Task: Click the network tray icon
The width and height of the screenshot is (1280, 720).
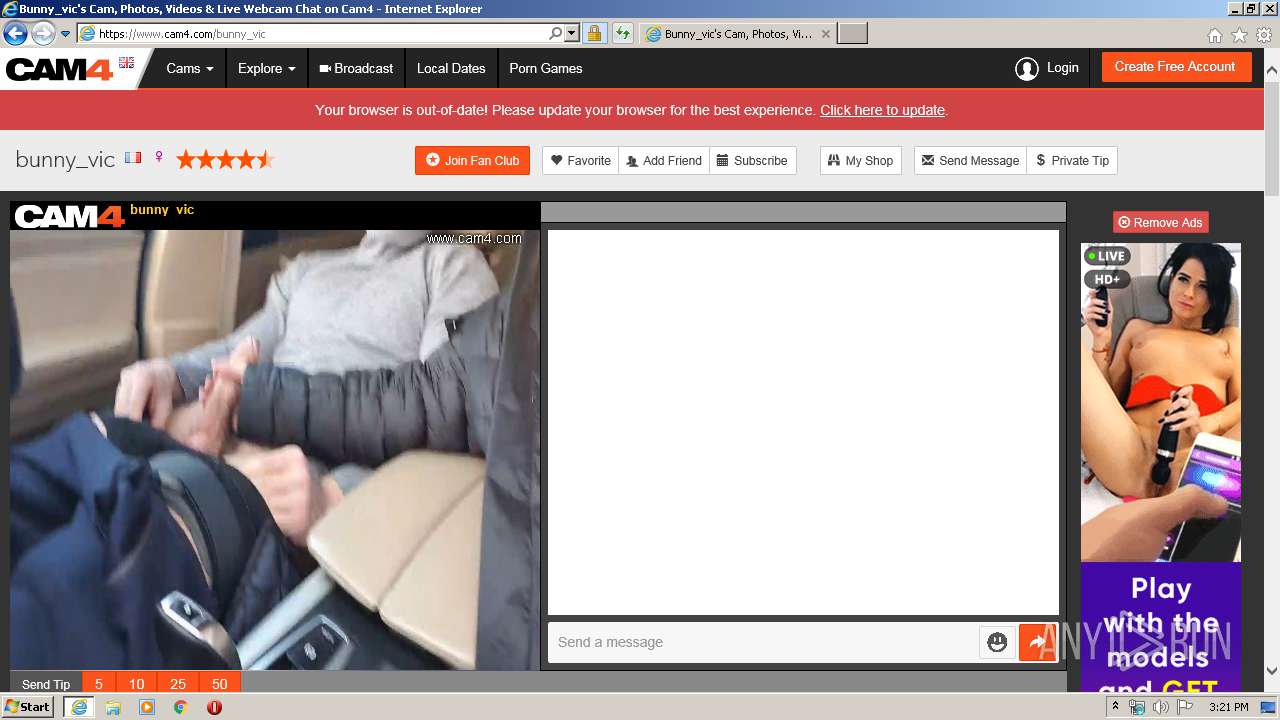Action: (1137, 707)
